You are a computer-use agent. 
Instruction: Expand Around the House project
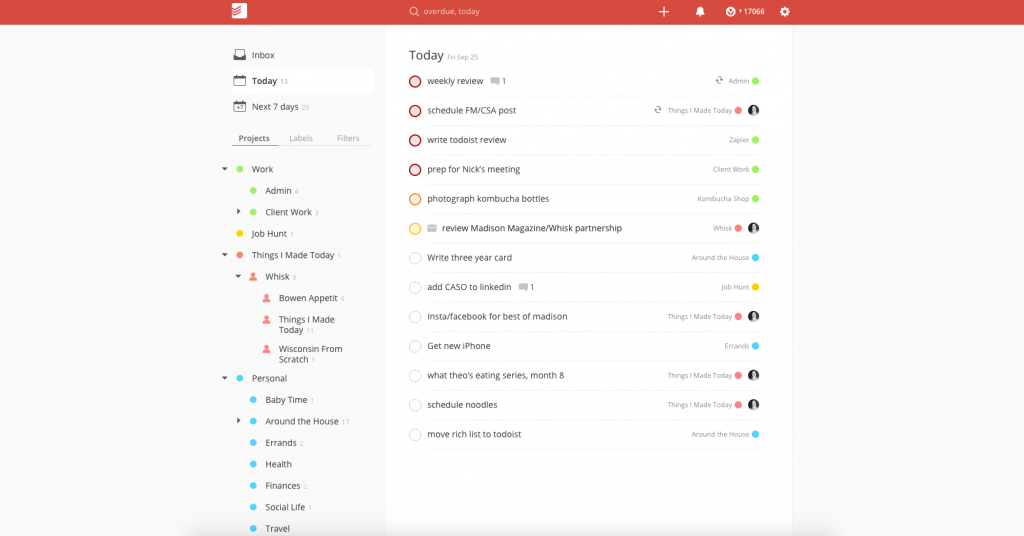239,421
